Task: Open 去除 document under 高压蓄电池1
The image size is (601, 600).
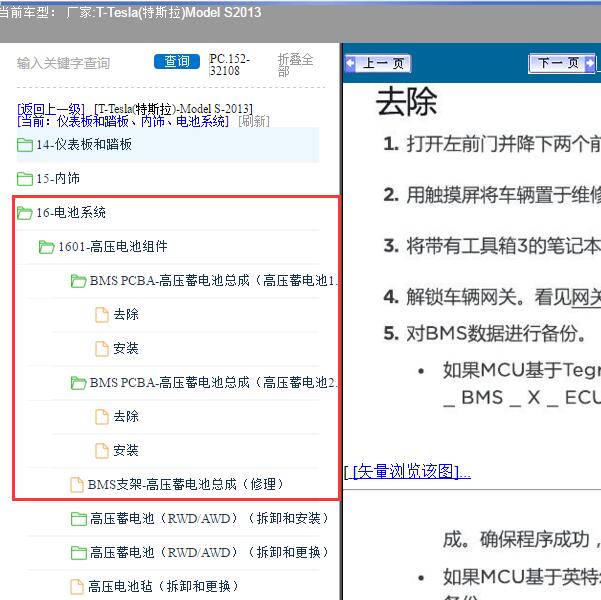Action: coord(126,314)
